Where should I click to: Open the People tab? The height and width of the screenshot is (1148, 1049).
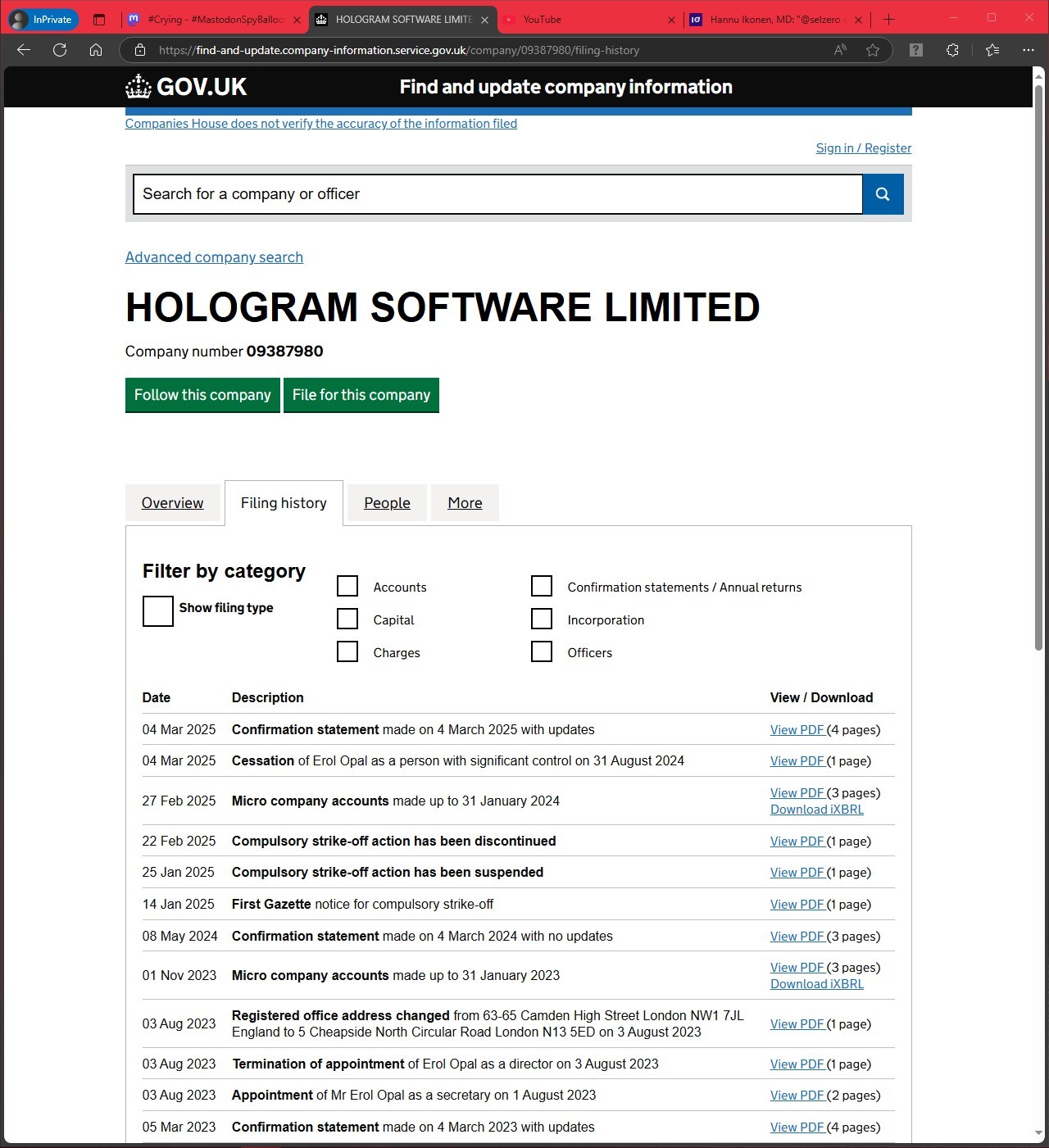(387, 503)
